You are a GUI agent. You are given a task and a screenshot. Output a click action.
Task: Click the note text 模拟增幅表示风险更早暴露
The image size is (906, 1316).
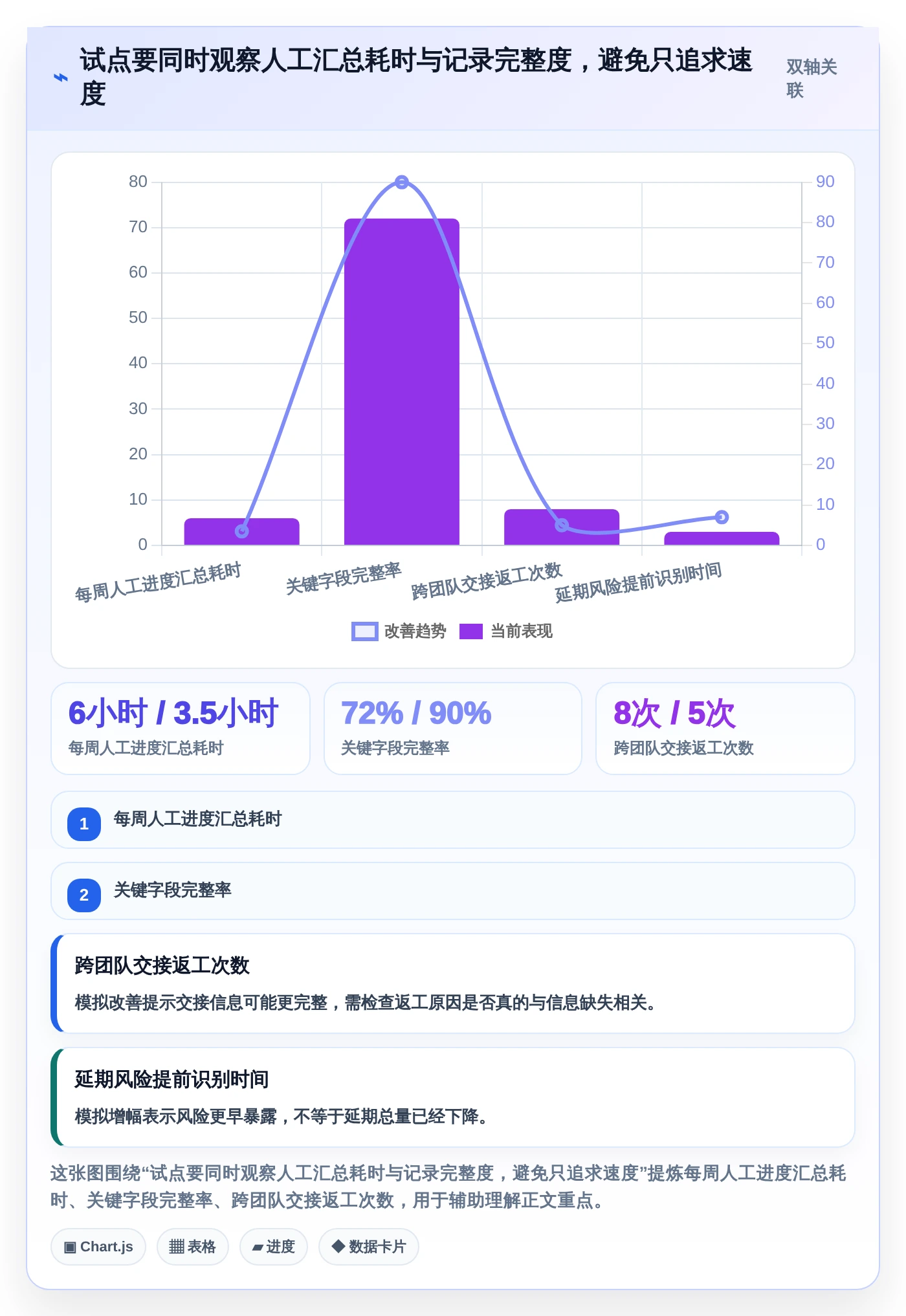(x=281, y=1117)
